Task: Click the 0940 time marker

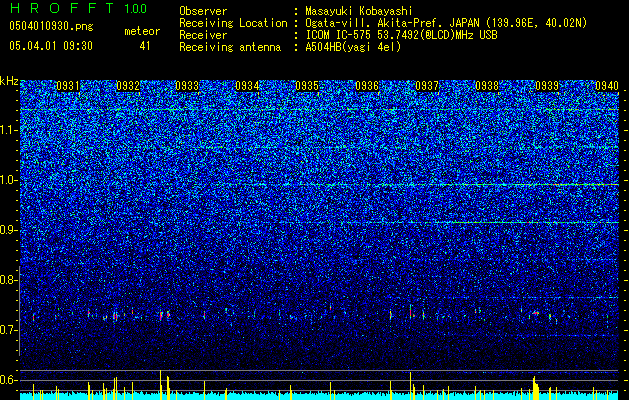Action: 607,86
